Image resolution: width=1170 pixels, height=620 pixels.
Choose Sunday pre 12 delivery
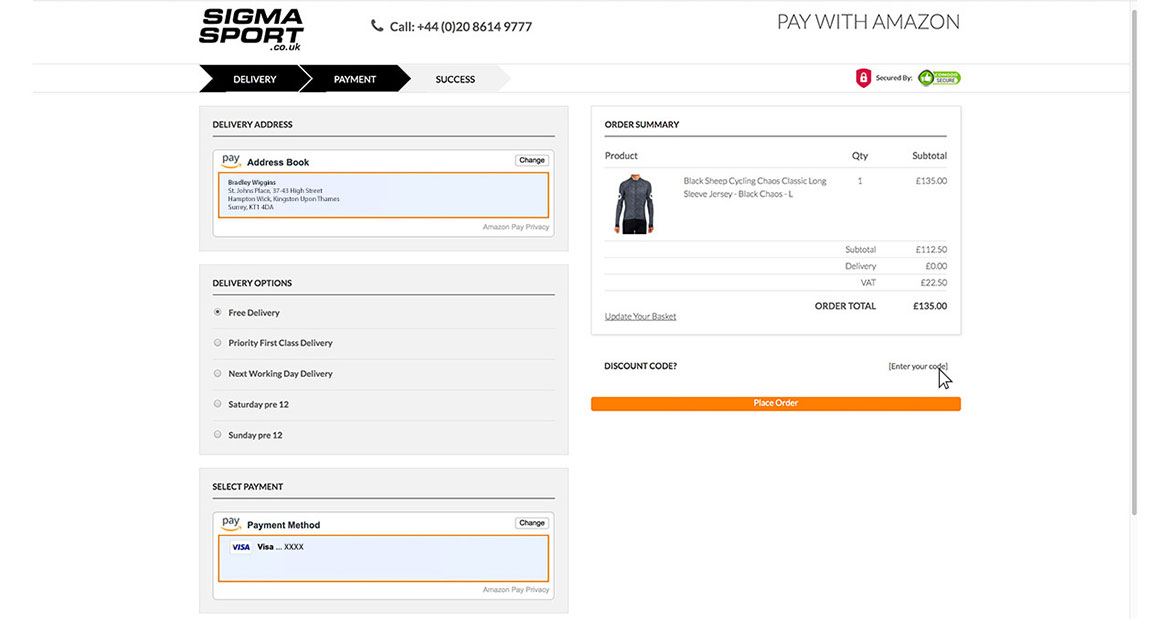tap(218, 435)
